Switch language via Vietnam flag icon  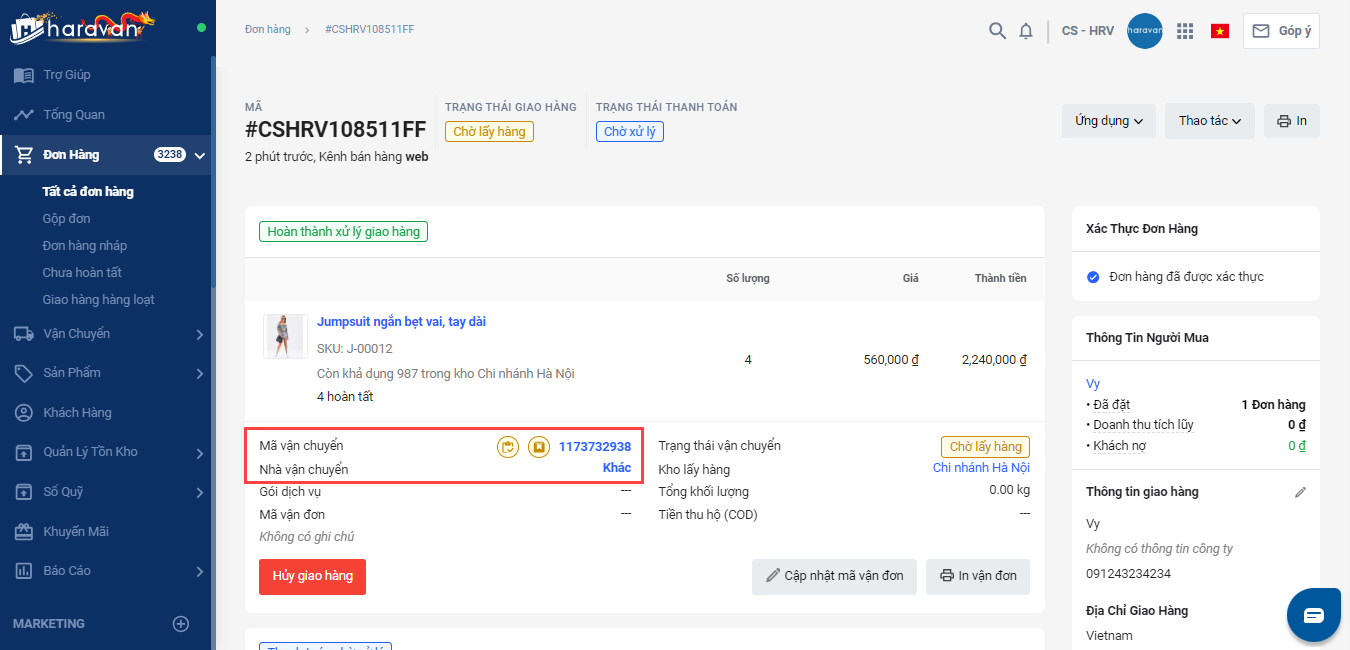pos(1220,31)
